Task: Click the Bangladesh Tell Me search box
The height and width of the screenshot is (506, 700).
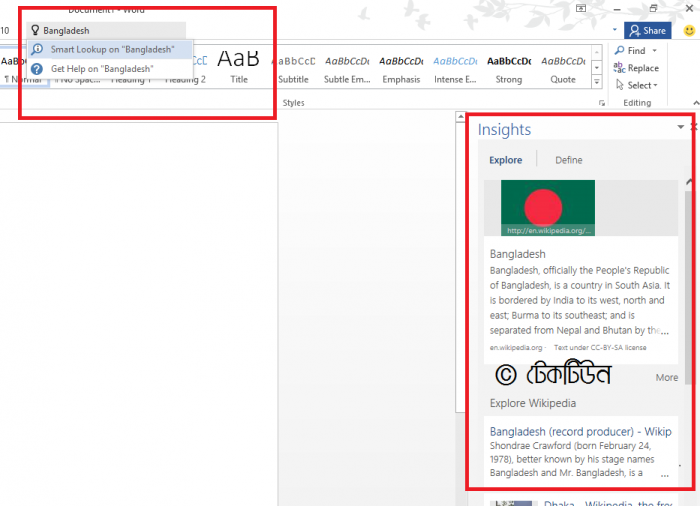Action: [x=106, y=30]
